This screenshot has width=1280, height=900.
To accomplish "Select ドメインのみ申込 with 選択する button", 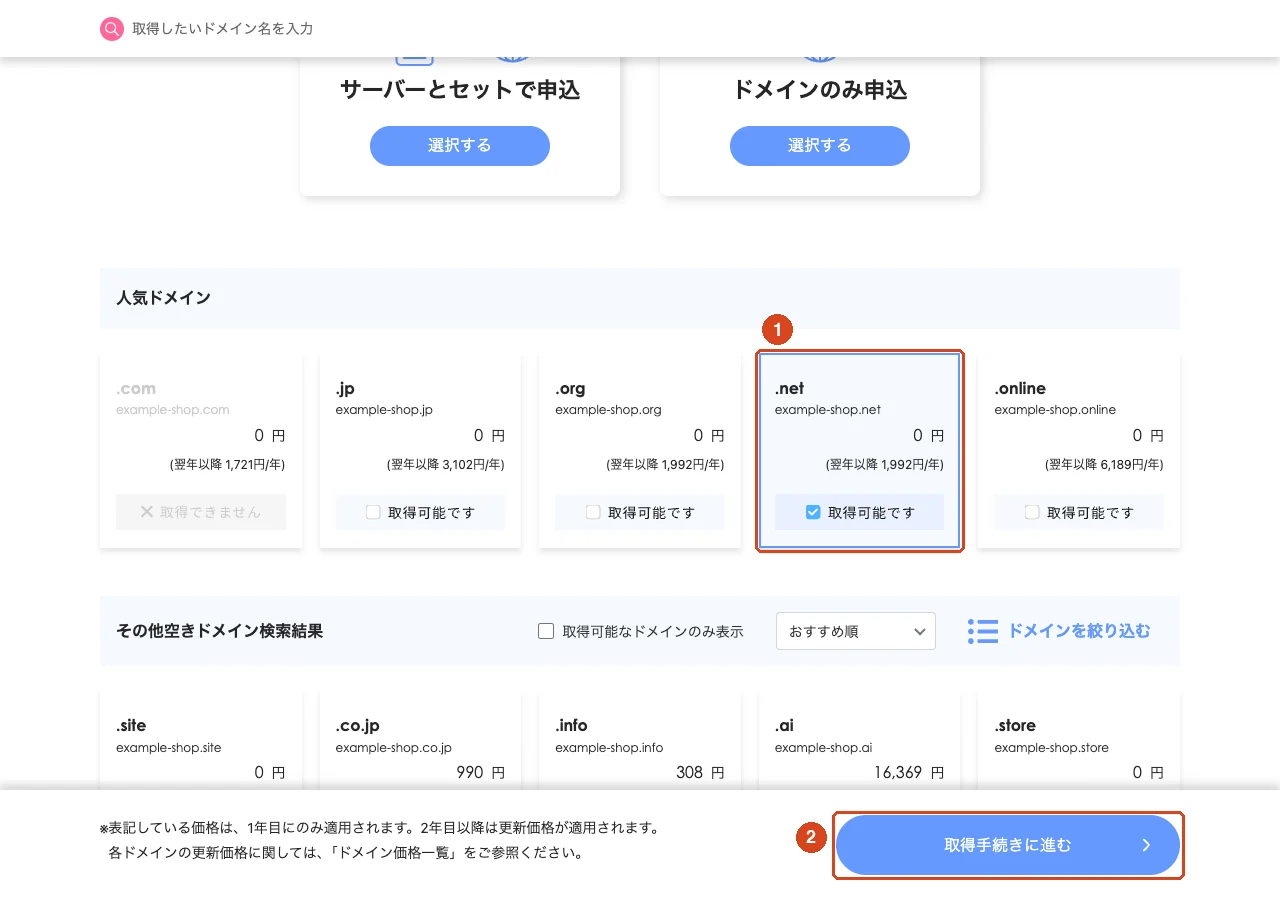I will 820,145.
